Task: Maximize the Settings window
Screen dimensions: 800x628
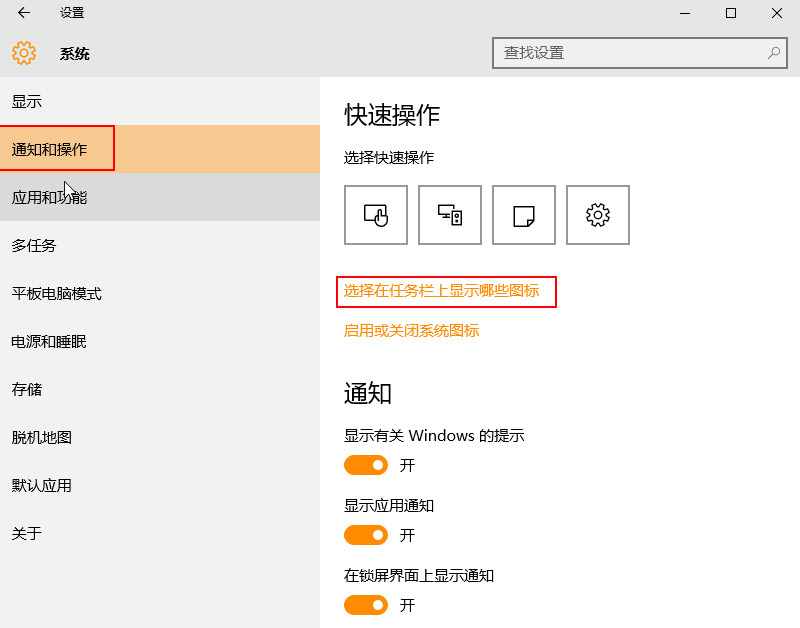Action: [731, 13]
